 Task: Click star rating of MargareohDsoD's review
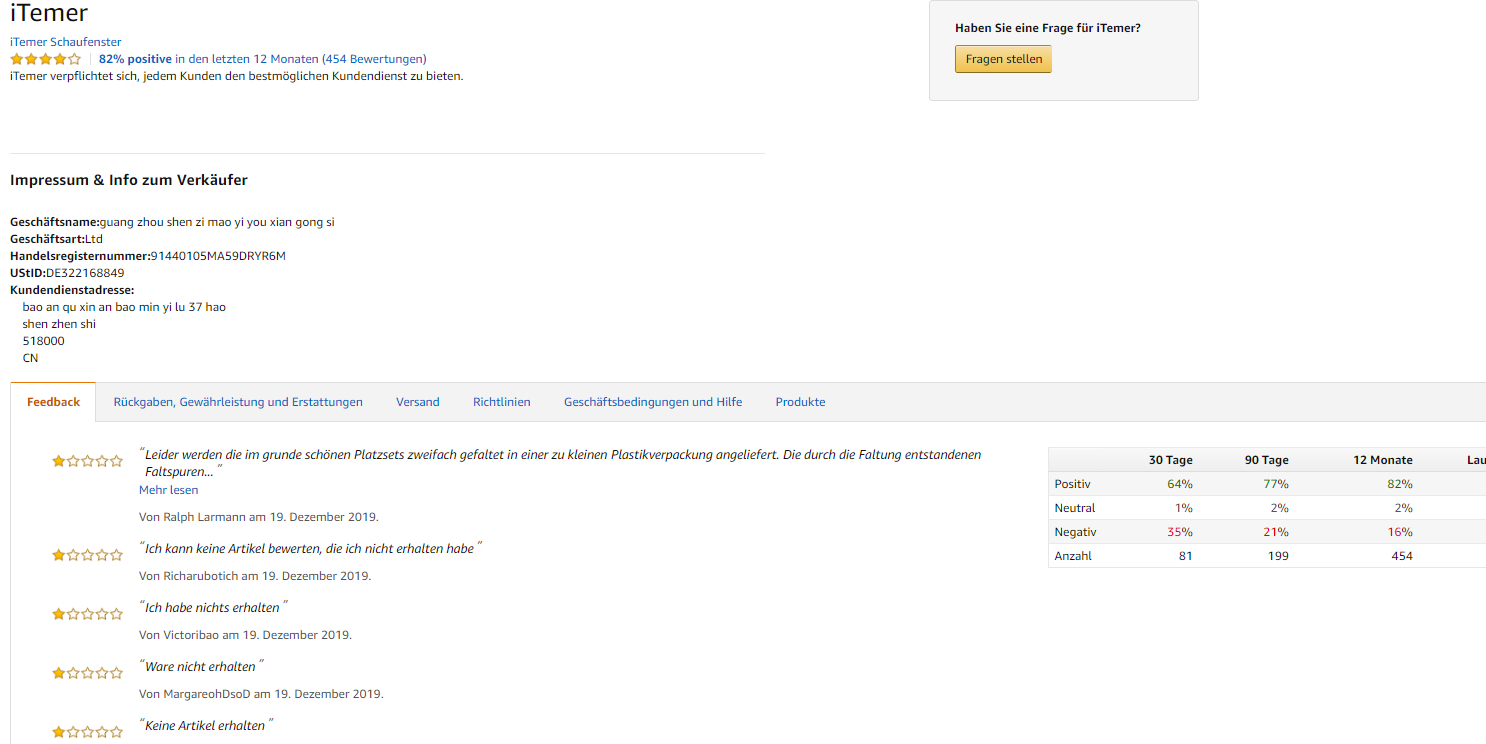(87, 673)
